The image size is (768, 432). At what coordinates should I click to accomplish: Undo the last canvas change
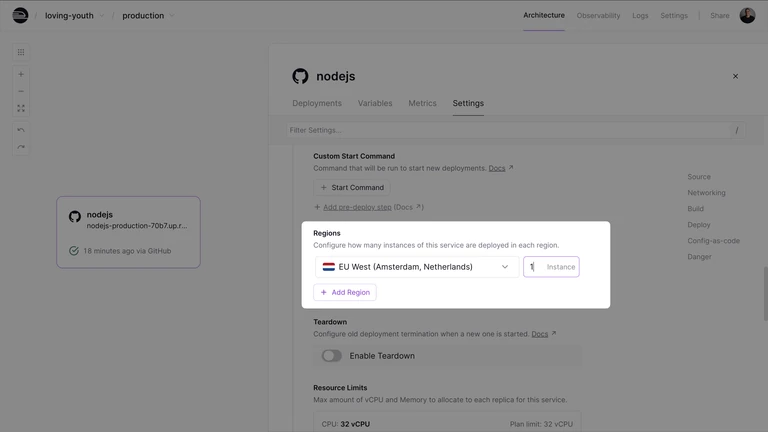21,130
